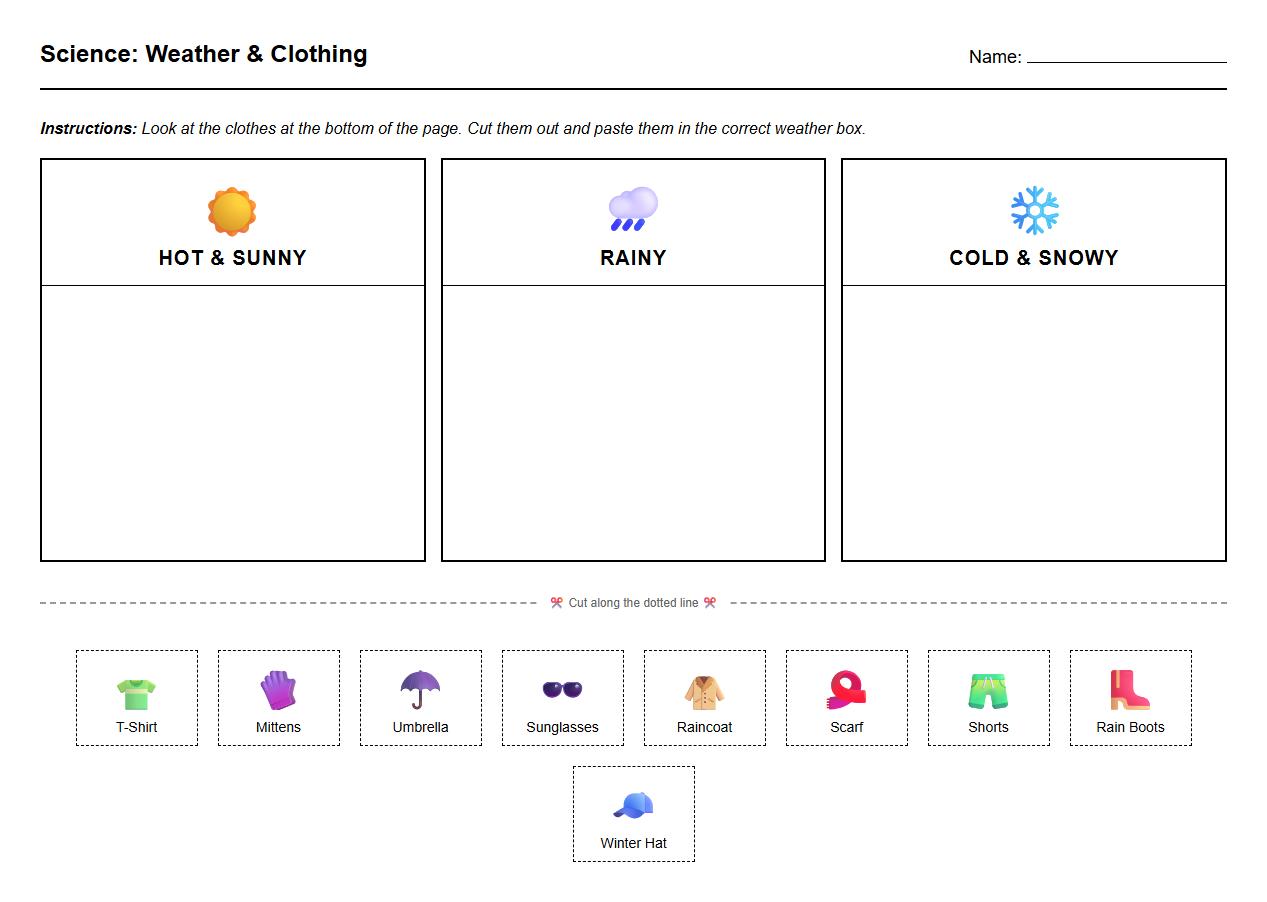Click the left scissors icon on the dotted line
The width and height of the screenshot is (1267, 902).
point(556,602)
